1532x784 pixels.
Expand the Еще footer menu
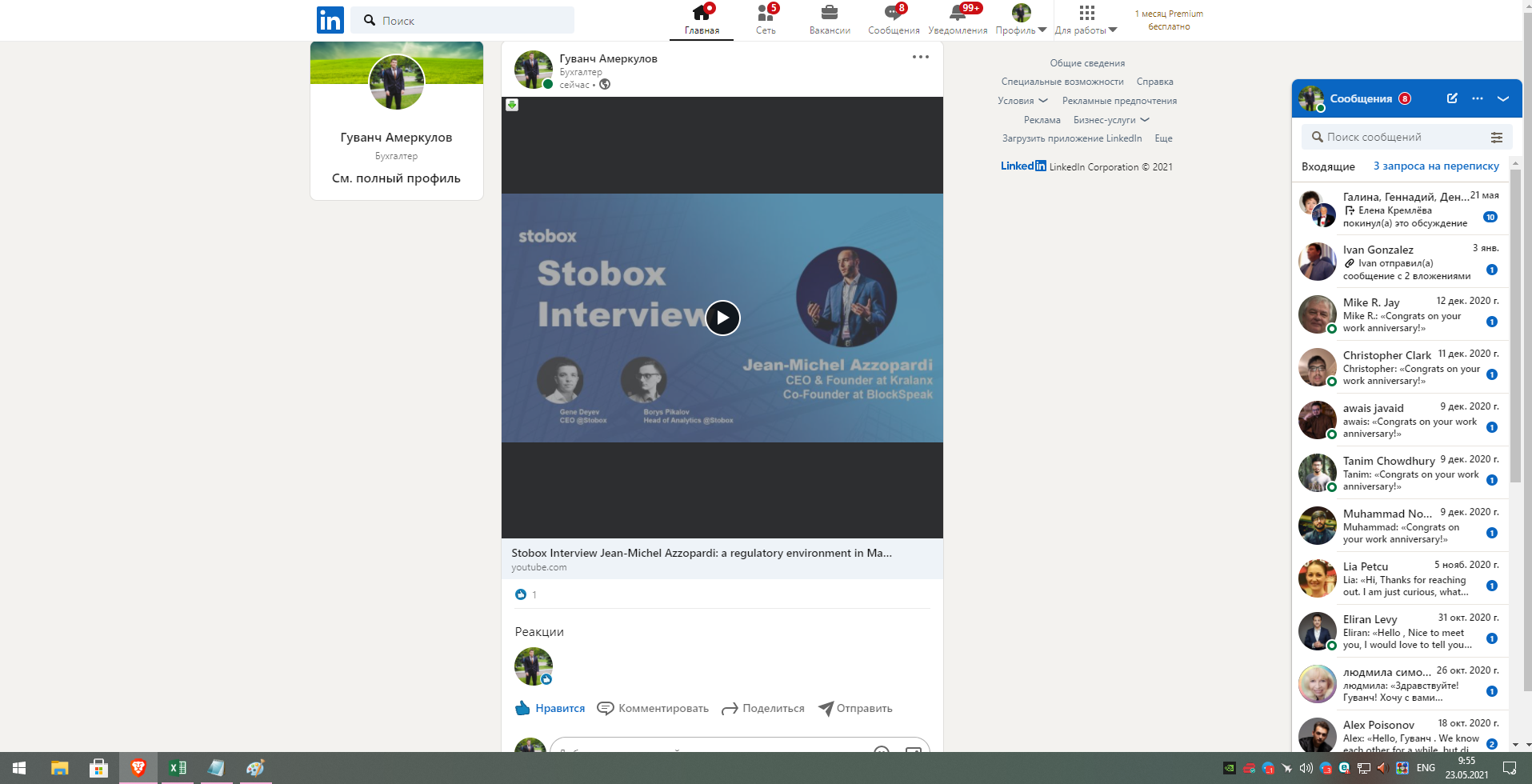pos(1163,138)
